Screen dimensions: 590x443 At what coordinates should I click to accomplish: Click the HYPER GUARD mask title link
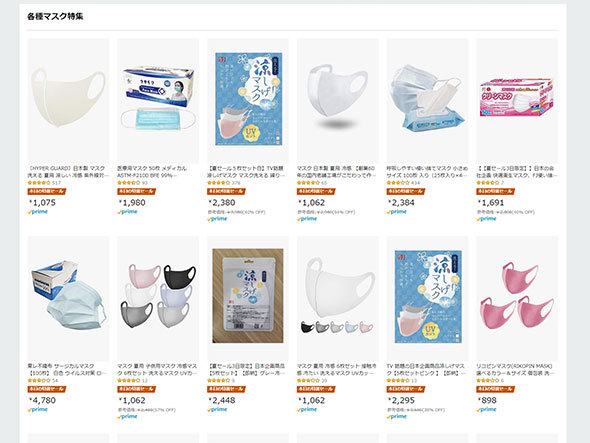pos(68,172)
